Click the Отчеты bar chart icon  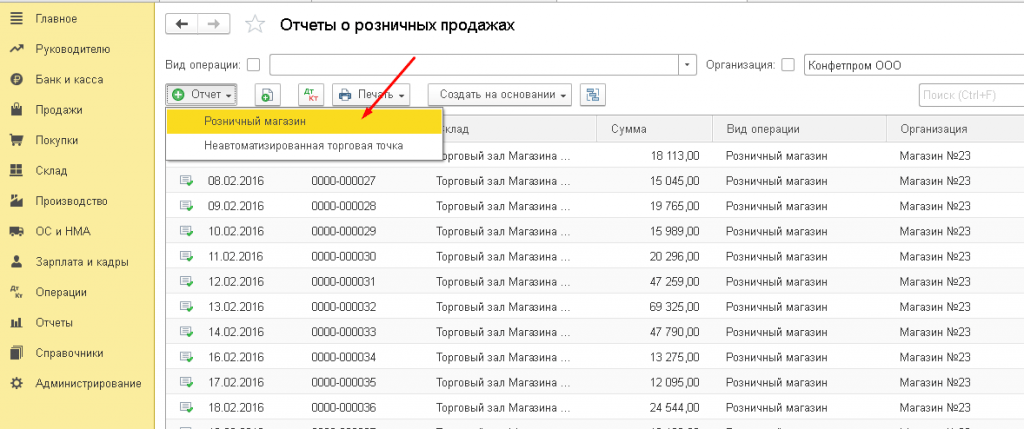click(16, 323)
